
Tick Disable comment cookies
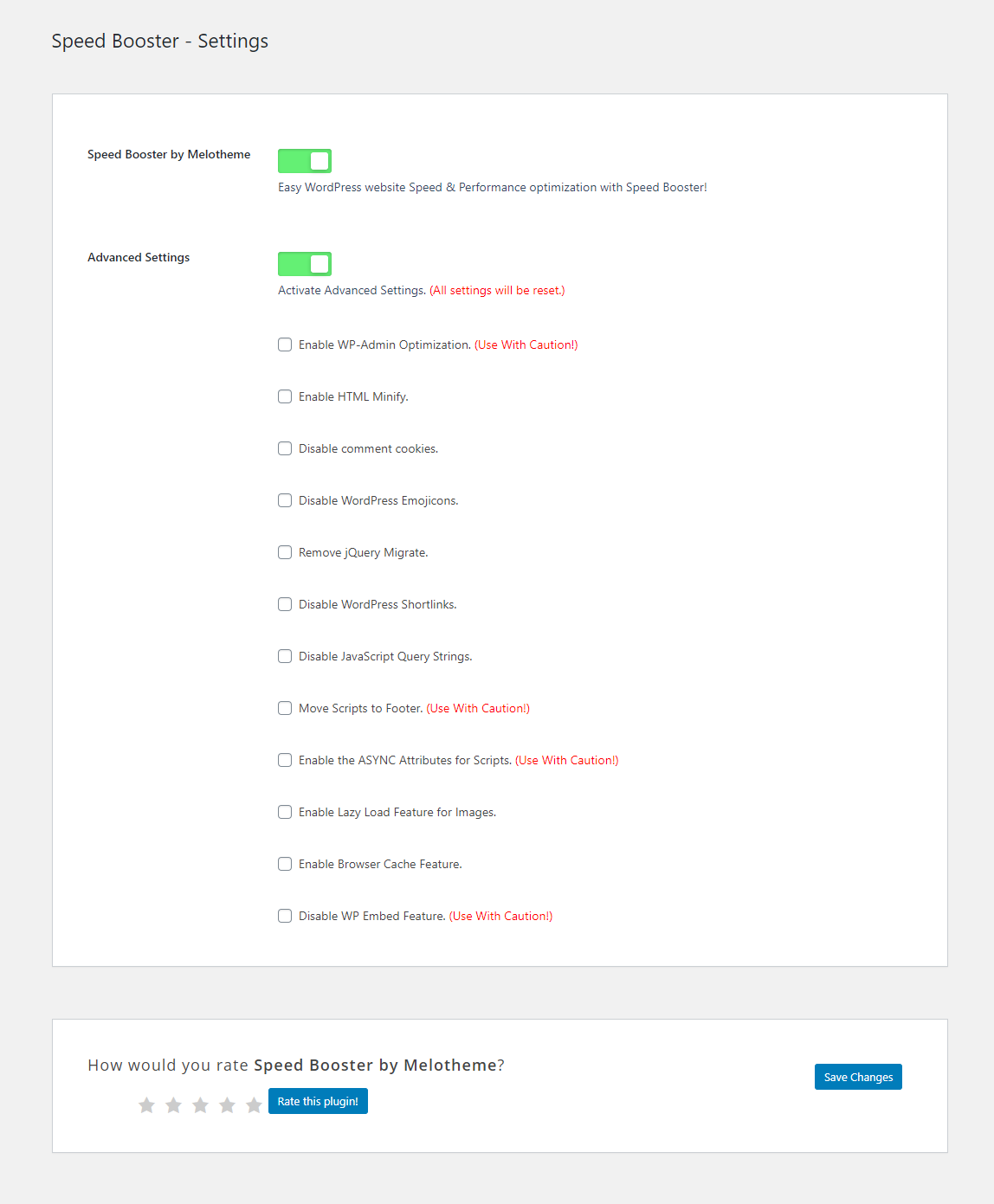tap(285, 448)
